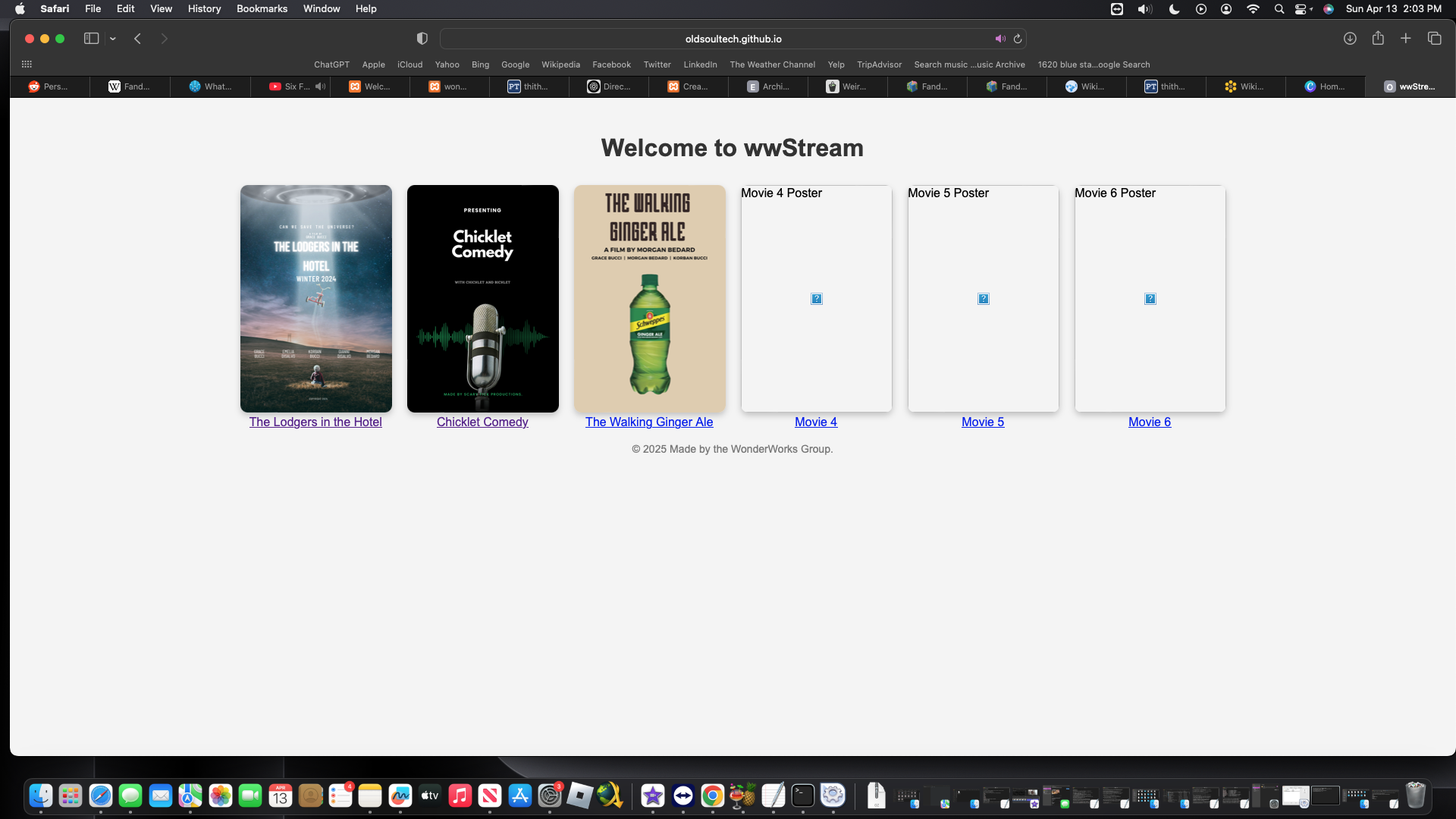Viewport: 1456px width, 819px height.
Task: Click the oldsoultech.github.io address field
Action: coord(733,39)
